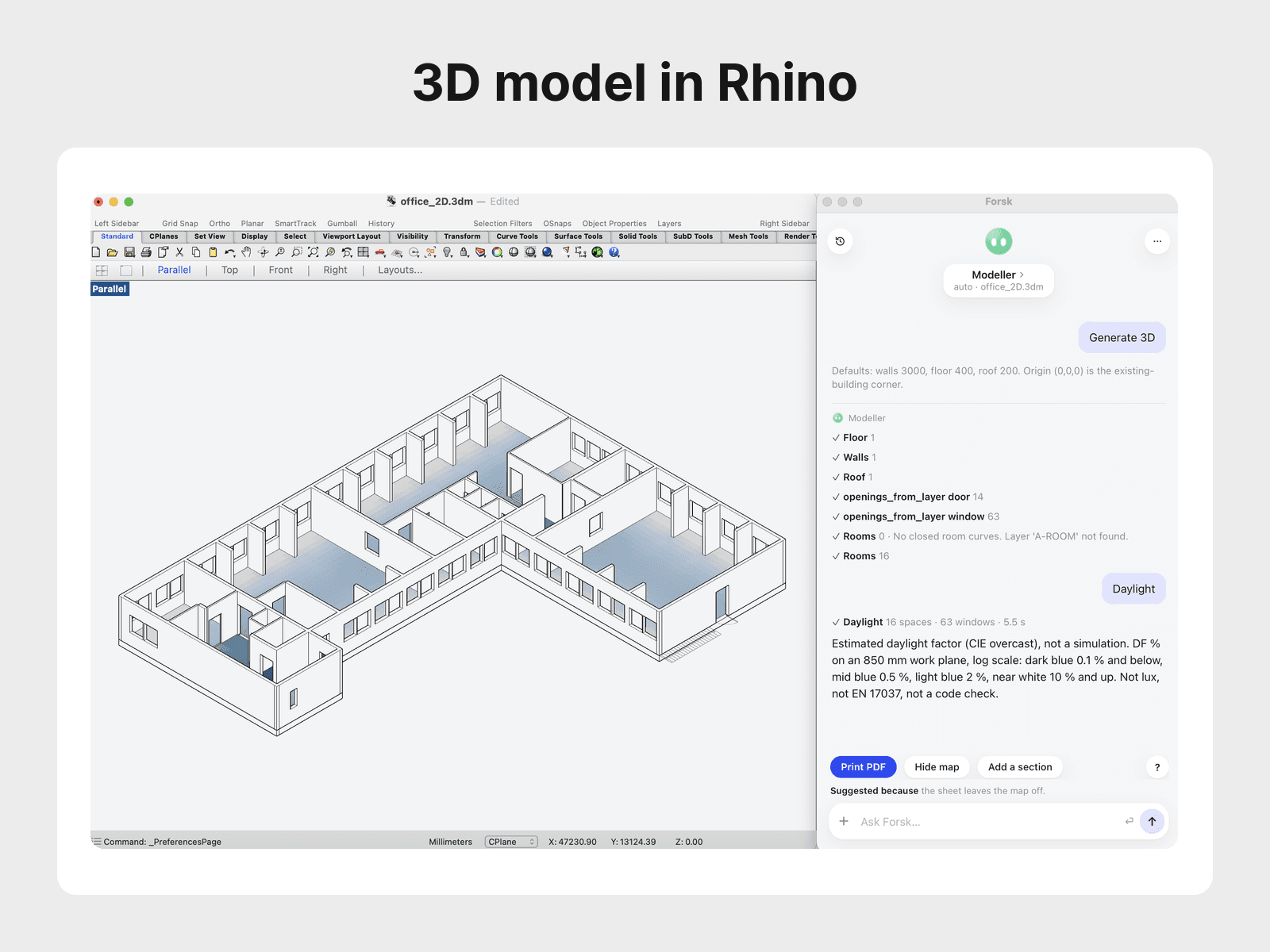Select the Rotate view tool

pyautogui.click(x=264, y=252)
